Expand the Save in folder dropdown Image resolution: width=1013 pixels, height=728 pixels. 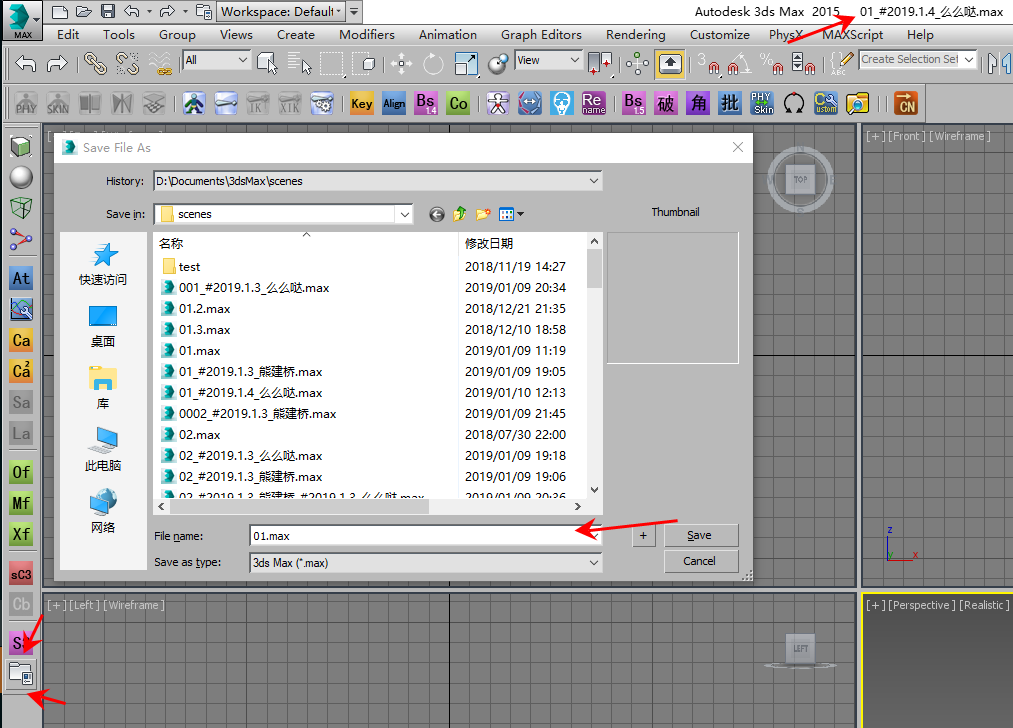tap(404, 214)
